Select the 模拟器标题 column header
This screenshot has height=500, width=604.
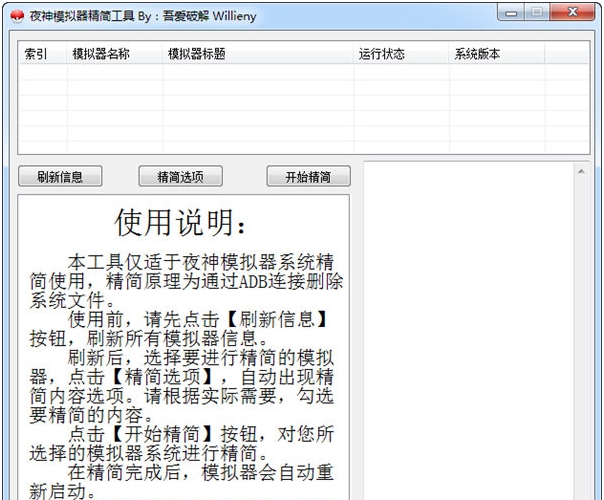point(258,54)
